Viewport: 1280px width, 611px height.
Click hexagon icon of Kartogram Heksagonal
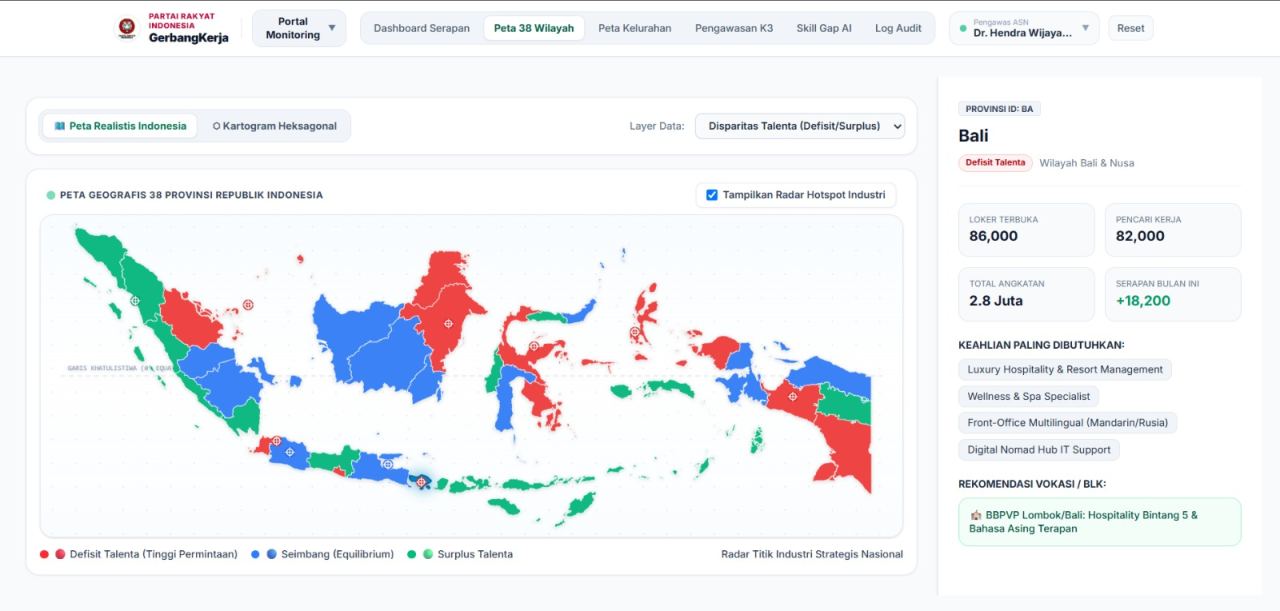pyautogui.click(x=216, y=126)
